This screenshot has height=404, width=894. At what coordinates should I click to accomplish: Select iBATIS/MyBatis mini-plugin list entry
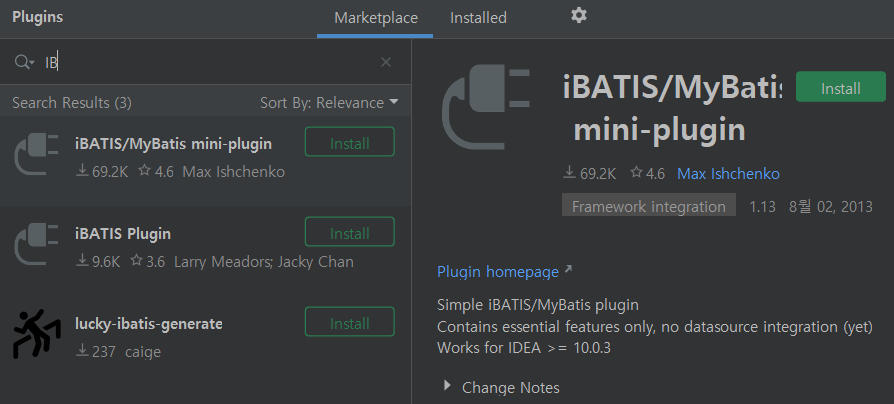pyautogui.click(x=205, y=161)
